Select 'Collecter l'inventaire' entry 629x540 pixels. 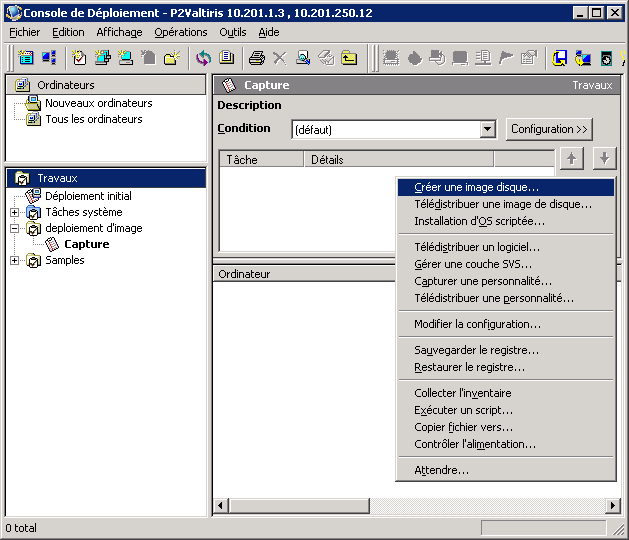click(x=506, y=393)
